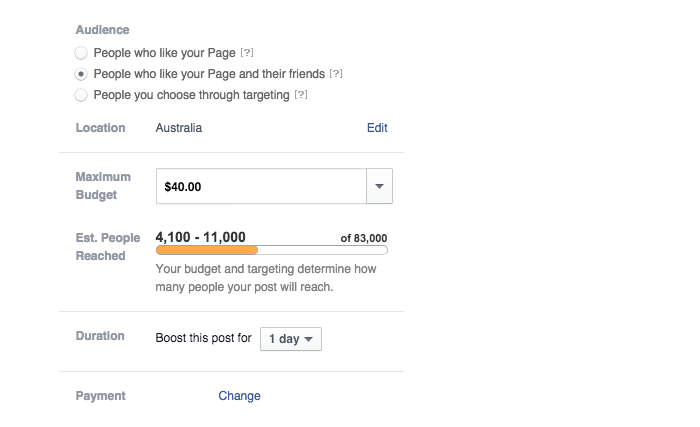Click the 4,100 - 11,000 reach estimate
Screen dimensions: 700x427
[200, 237]
